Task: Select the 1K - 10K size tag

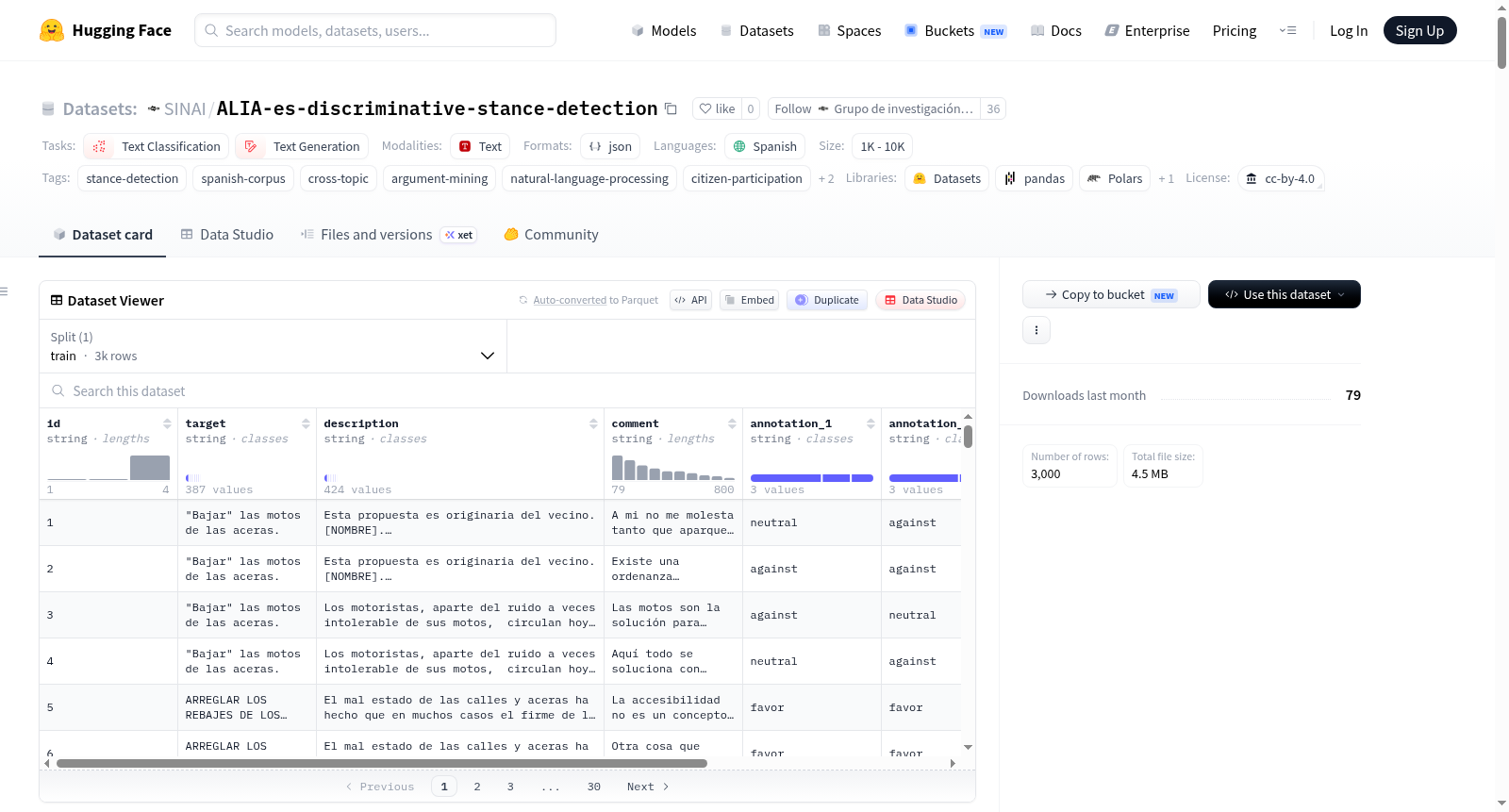Action: (x=883, y=146)
